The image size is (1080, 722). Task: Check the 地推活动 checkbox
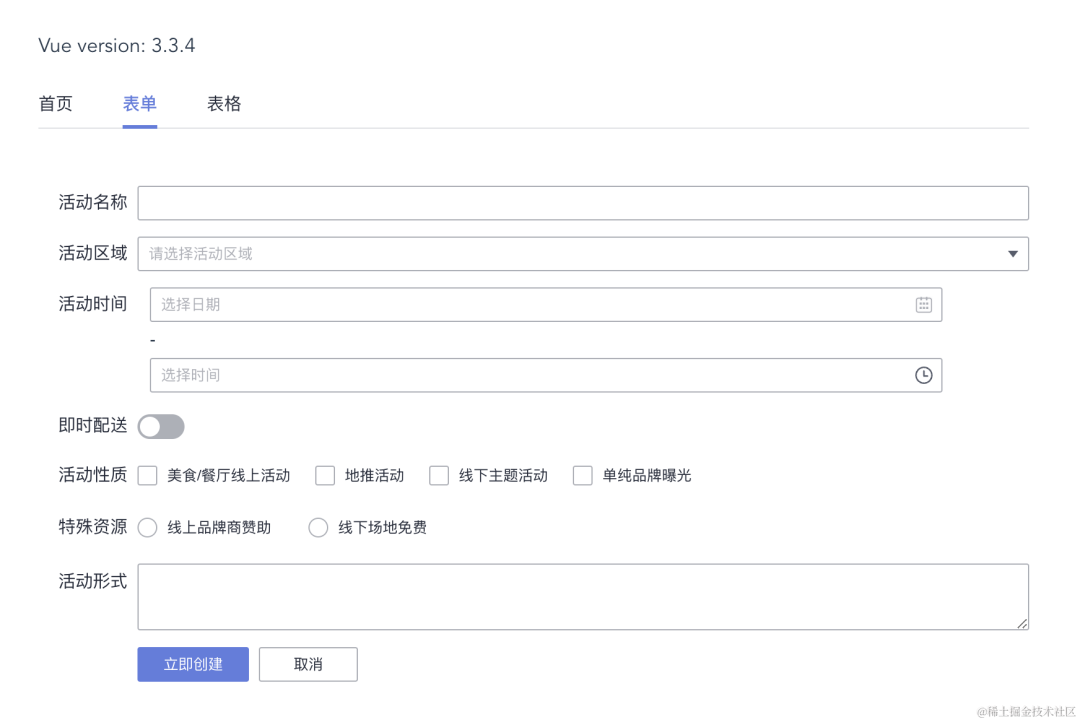coord(325,475)
